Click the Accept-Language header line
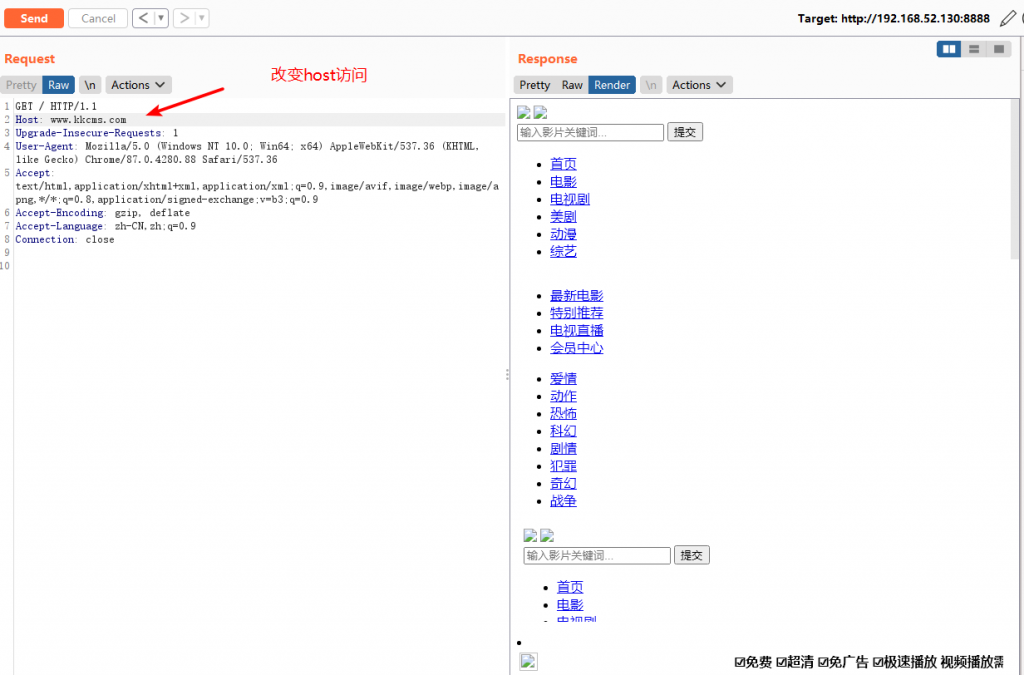The image size is (1024, 675). pyautogui.click(x=105, y=226)
